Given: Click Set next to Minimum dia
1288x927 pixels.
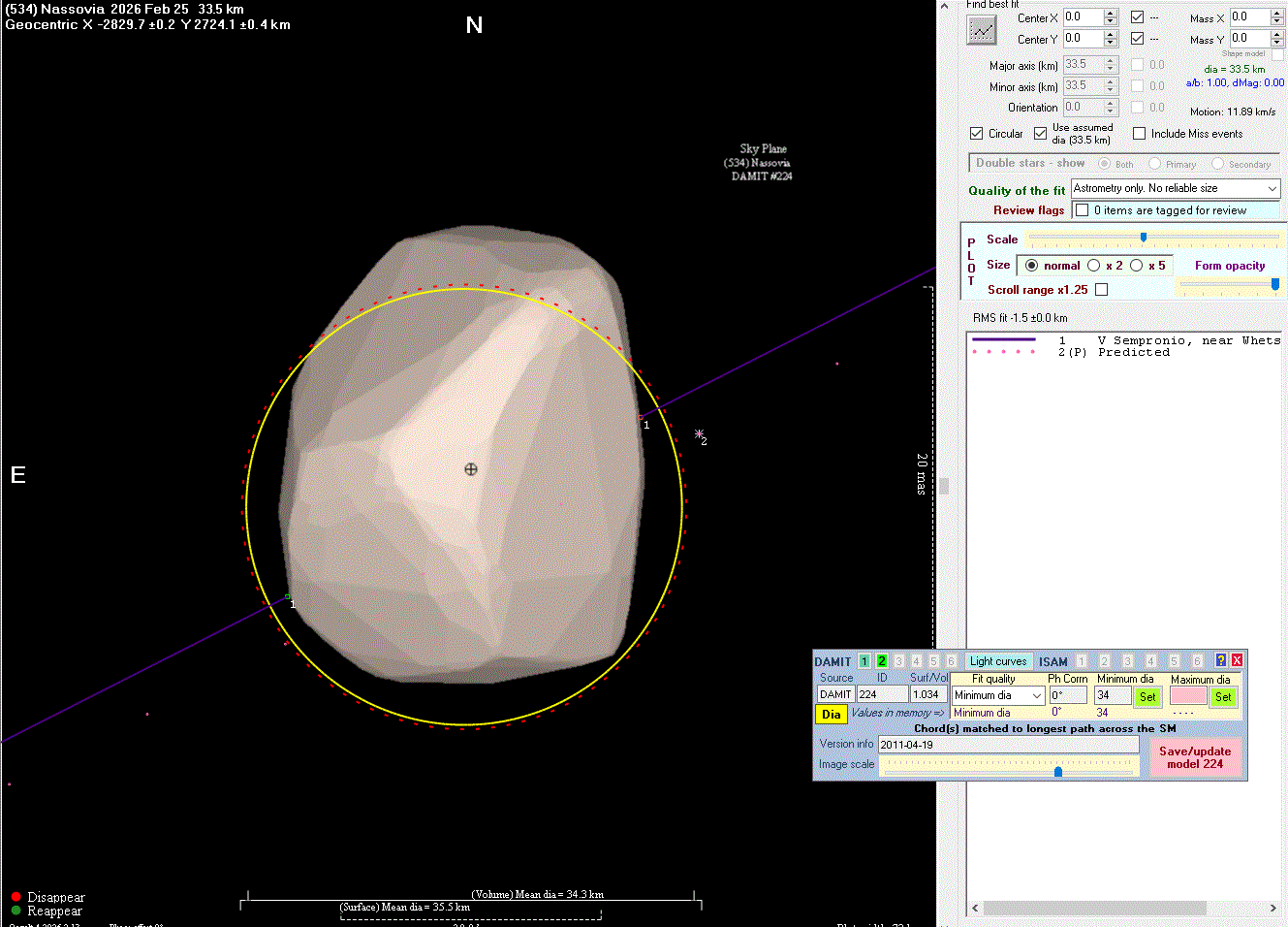Looking at the screenshot, I should pos(1147,696).
